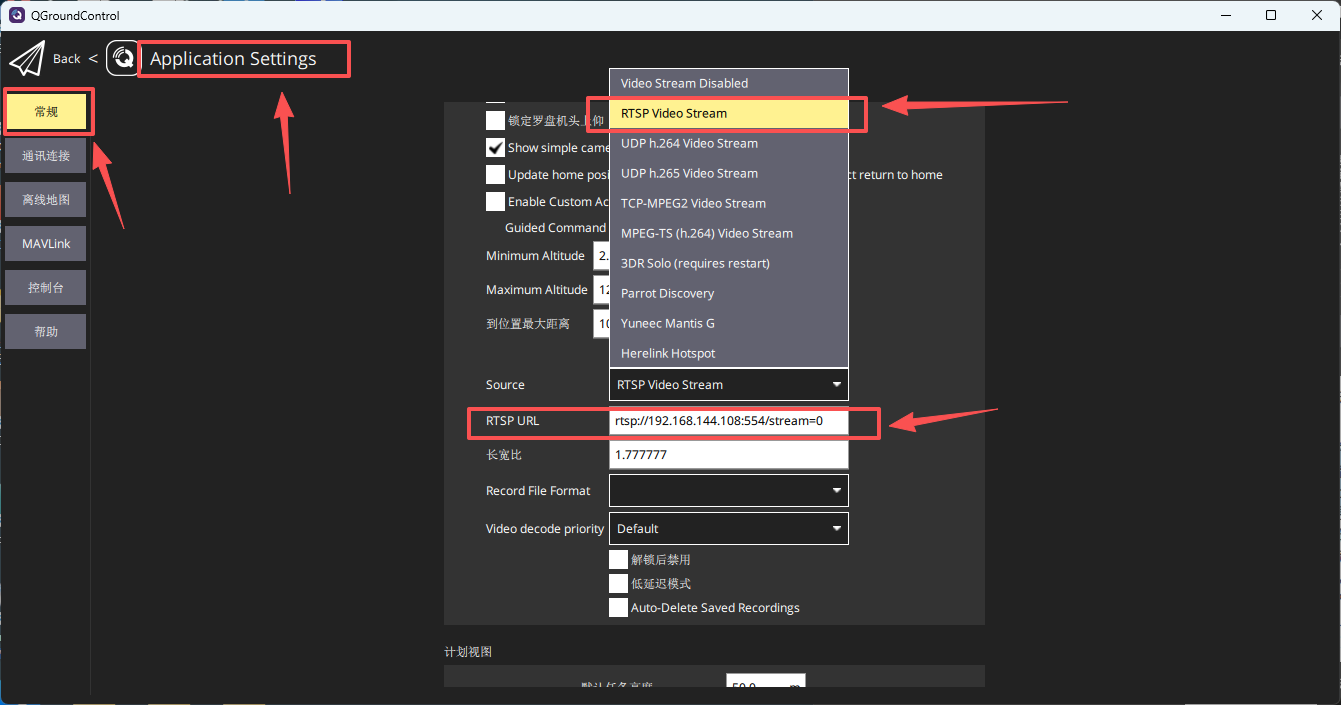Choose TCP-MPEG2 Video Stream
Viewport: 1341px width, 705px height.
[x=729, y=203]
